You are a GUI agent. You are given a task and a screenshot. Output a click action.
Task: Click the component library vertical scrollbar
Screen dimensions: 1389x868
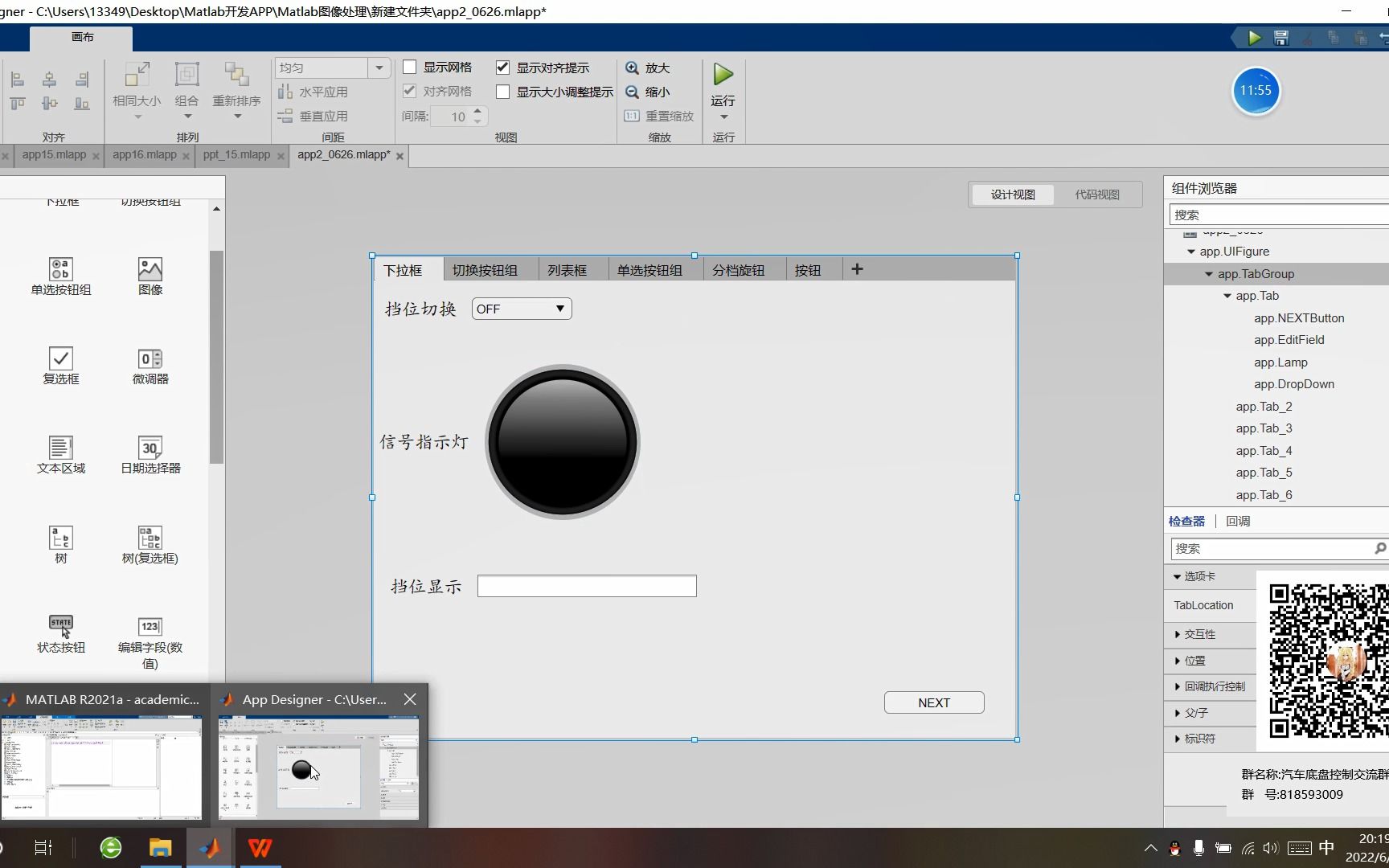[x=216, y=357]
